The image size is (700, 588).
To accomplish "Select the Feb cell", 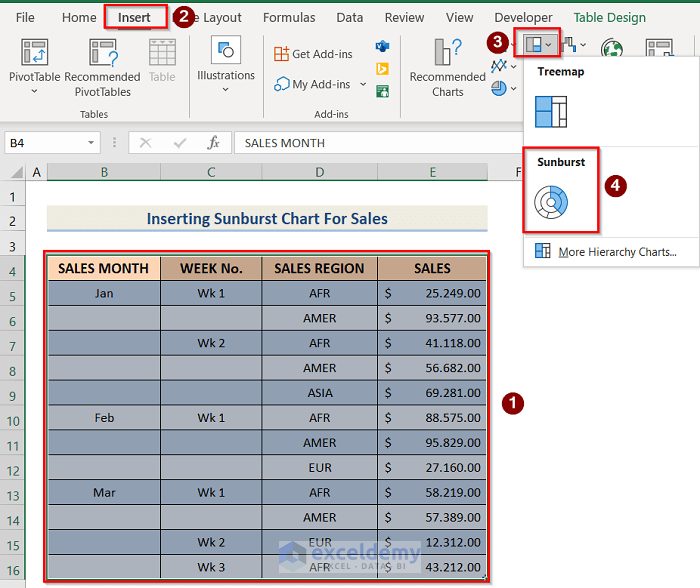I will click(x=104, y=418).
